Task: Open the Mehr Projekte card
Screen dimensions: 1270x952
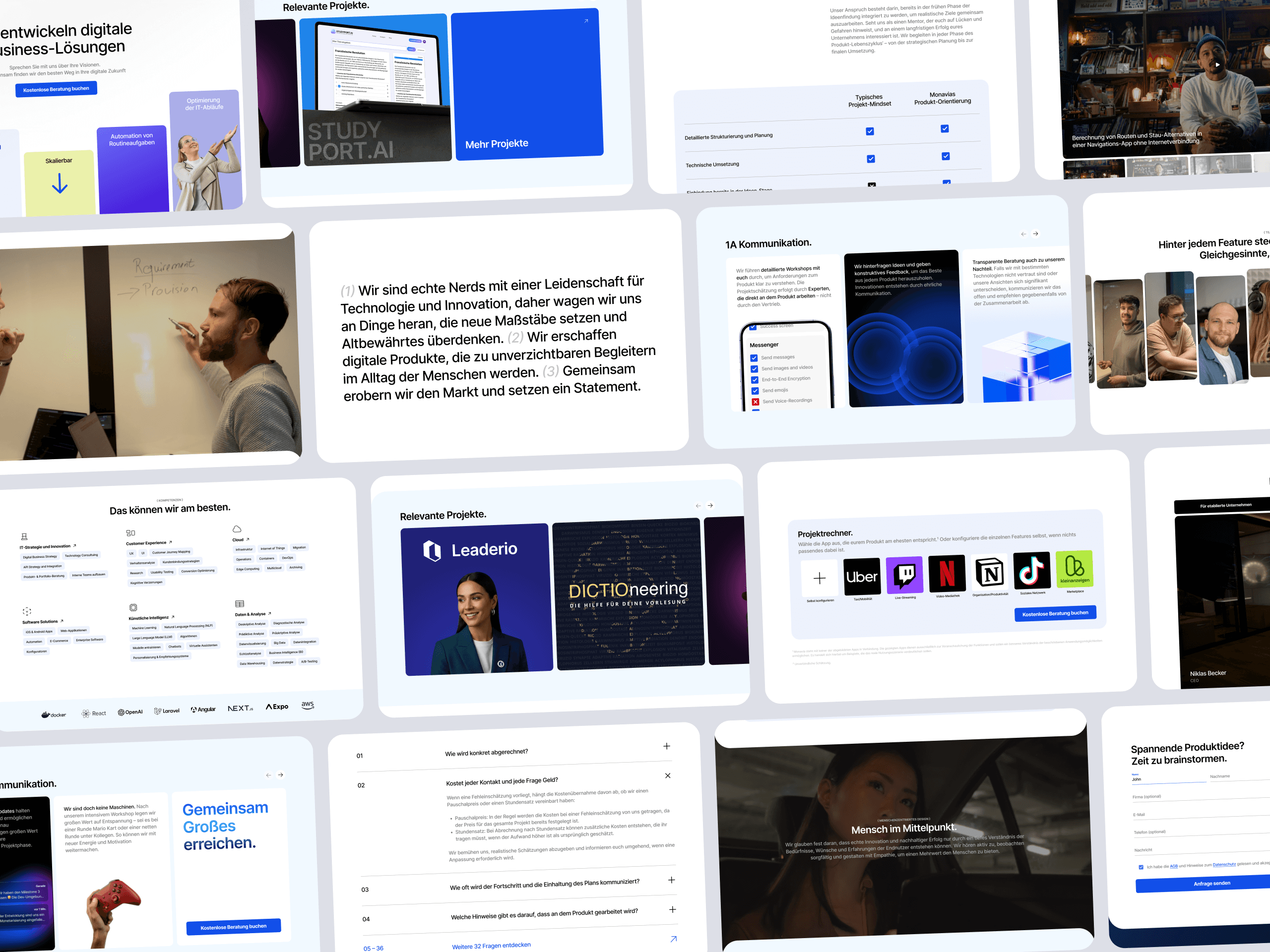Action: click(x=527, y=84)
